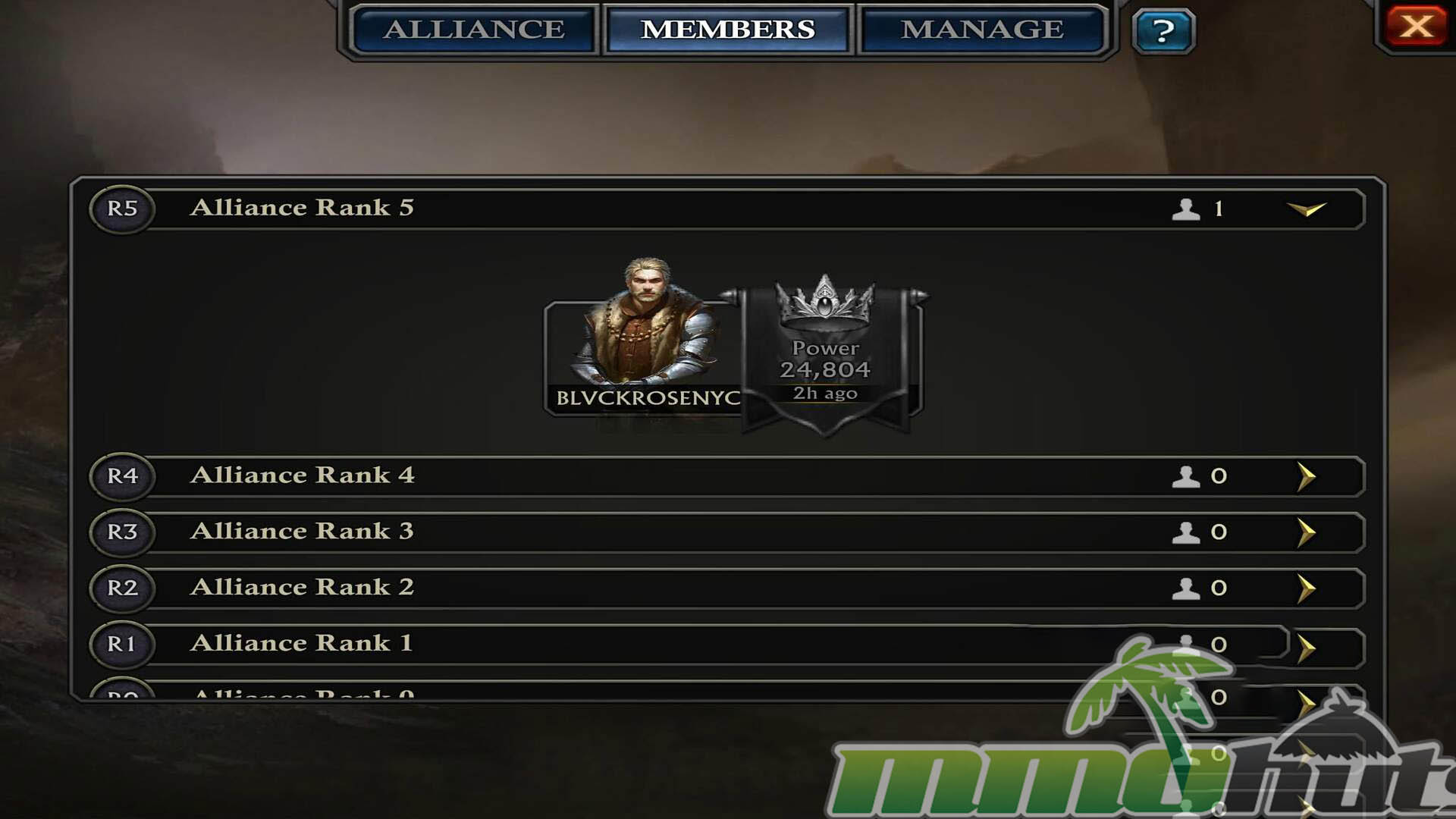Click the R1 rank badge

coord(122,644)
